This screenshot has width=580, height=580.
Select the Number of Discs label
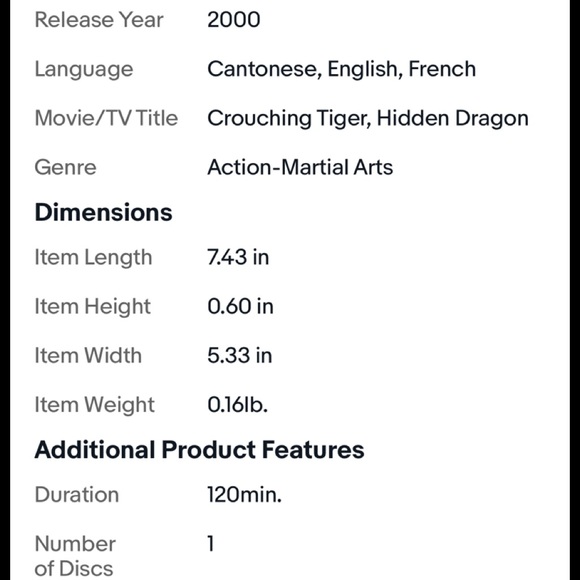pyautogui.click(x=75, y=556)
